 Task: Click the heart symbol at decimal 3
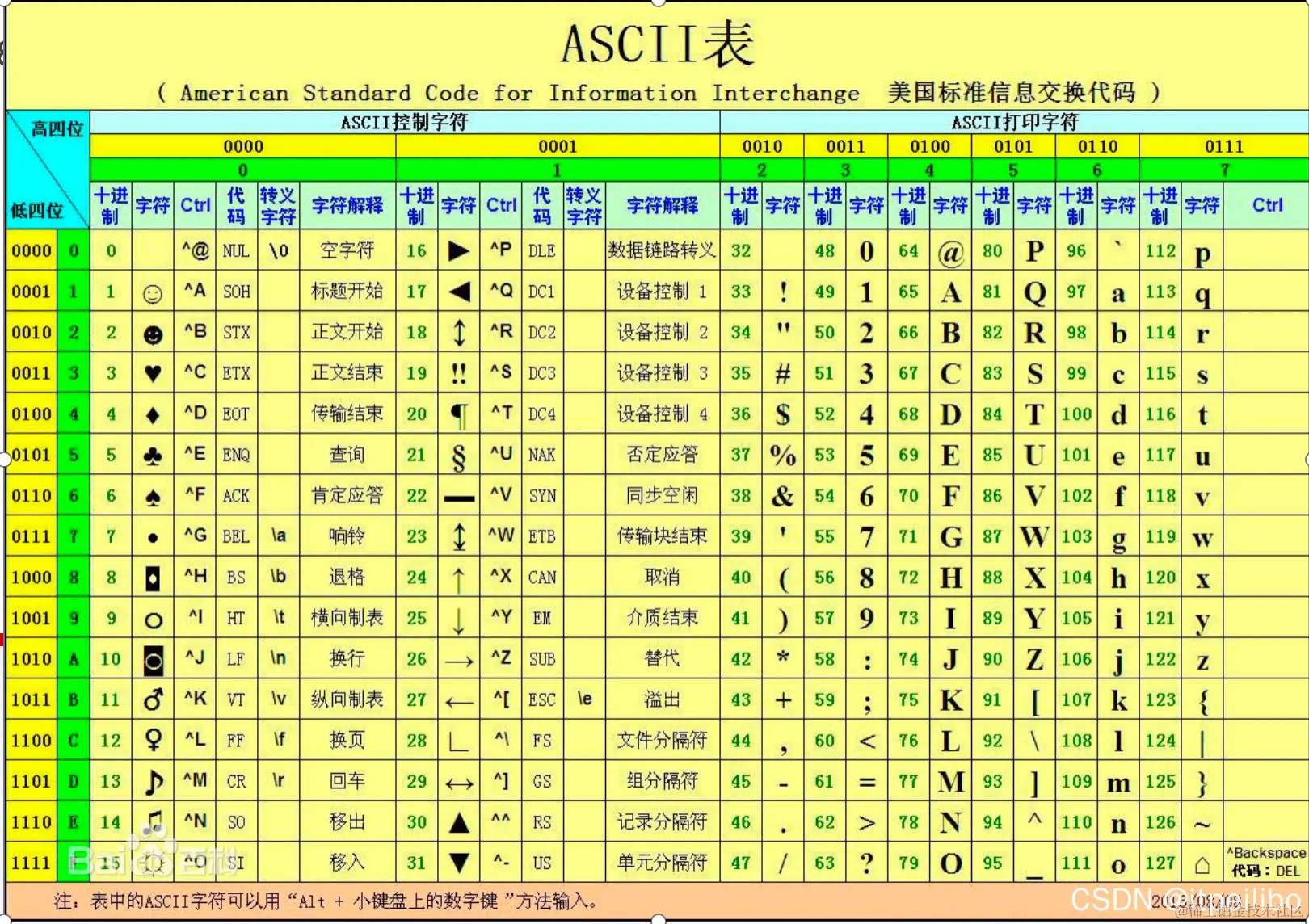click(x=153, y=372)
